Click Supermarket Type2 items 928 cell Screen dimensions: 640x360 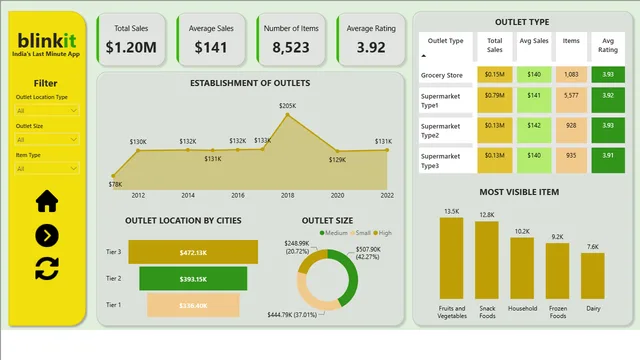pos(571,130)
